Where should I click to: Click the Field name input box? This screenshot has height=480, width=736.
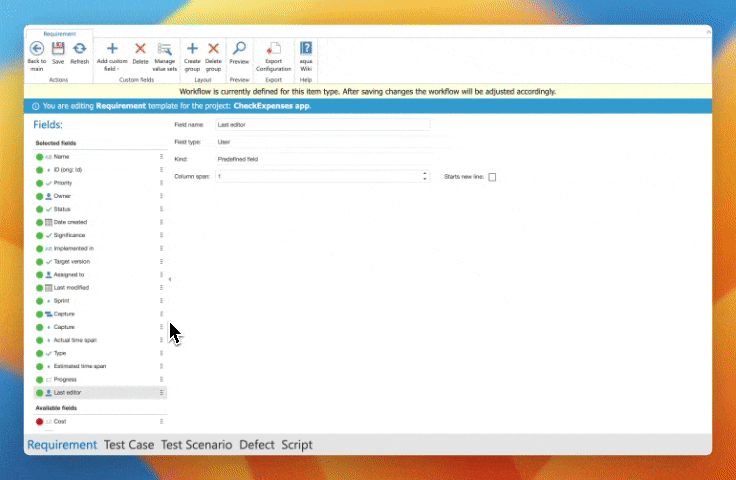click(322, 125)
